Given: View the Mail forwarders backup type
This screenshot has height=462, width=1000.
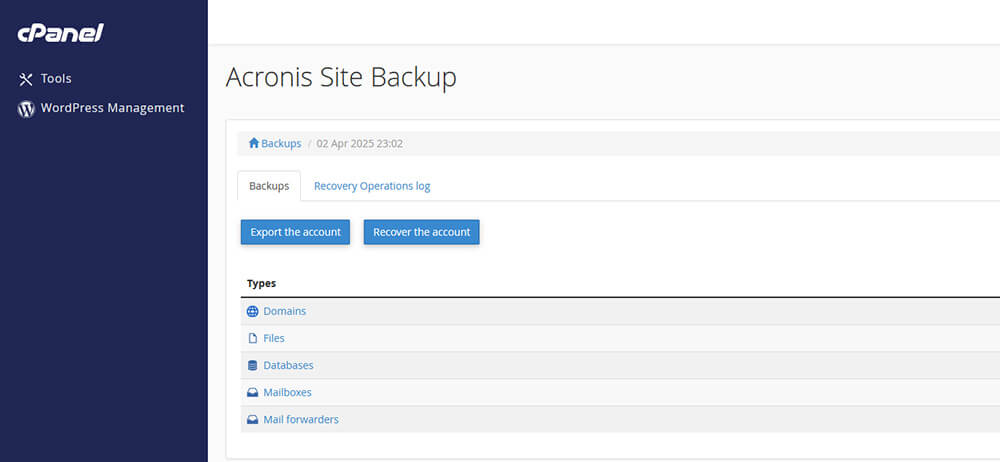Looking at the screenshot, I should pyautogui.click(x=301, y=419).
